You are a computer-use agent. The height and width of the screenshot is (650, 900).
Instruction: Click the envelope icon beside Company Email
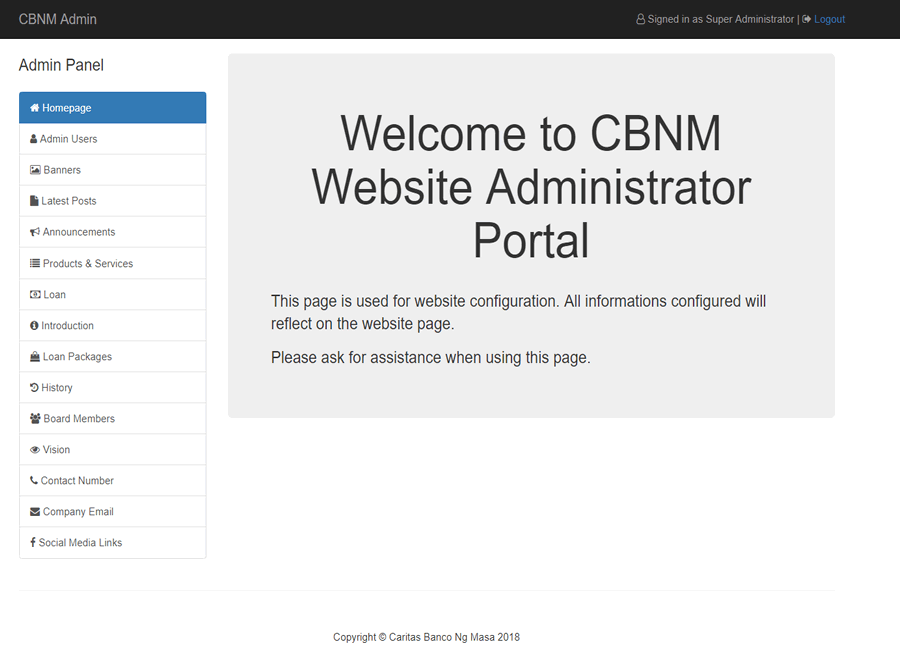click(35, 512)
